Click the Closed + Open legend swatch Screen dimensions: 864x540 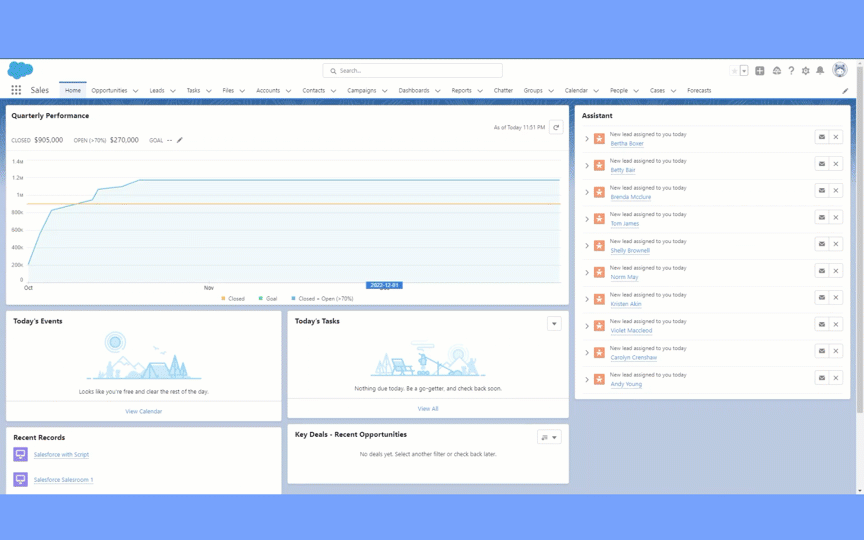pyautogui.click(x=293, y=298)
